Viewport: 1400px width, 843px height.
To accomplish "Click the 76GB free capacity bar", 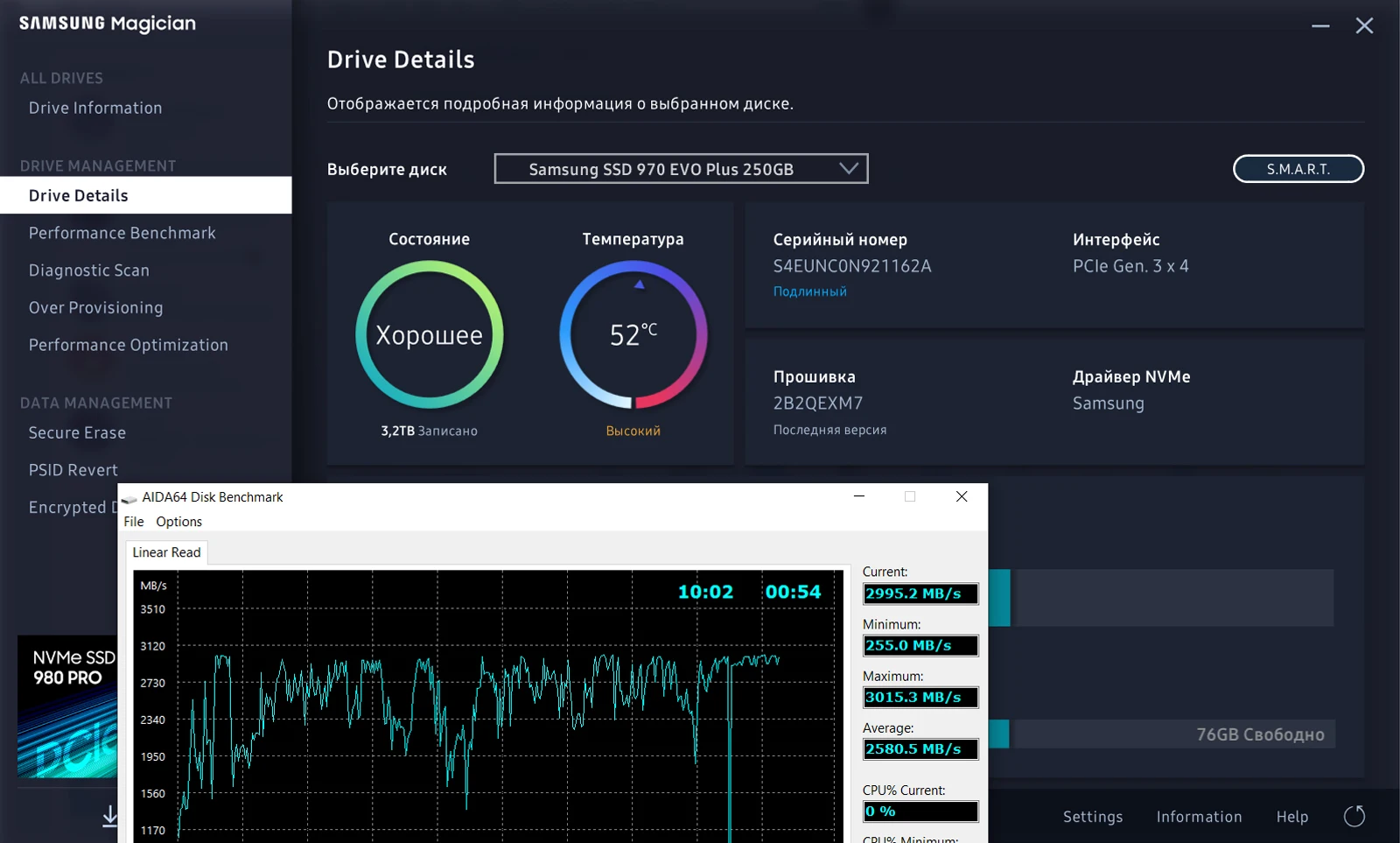I will point(1171,734).
